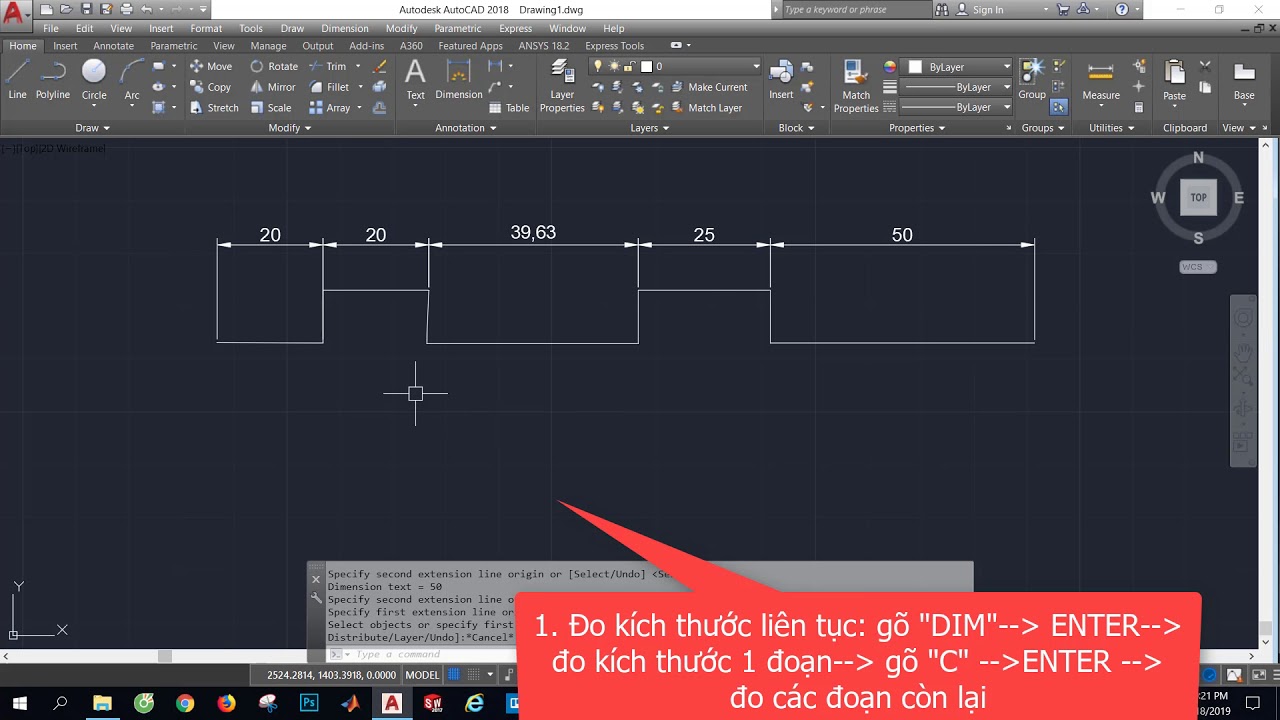The width and height of the screenshot is (1280, 720).
Task: Click MODEL toggle in the status bar
Action: (x=422, y=674)
